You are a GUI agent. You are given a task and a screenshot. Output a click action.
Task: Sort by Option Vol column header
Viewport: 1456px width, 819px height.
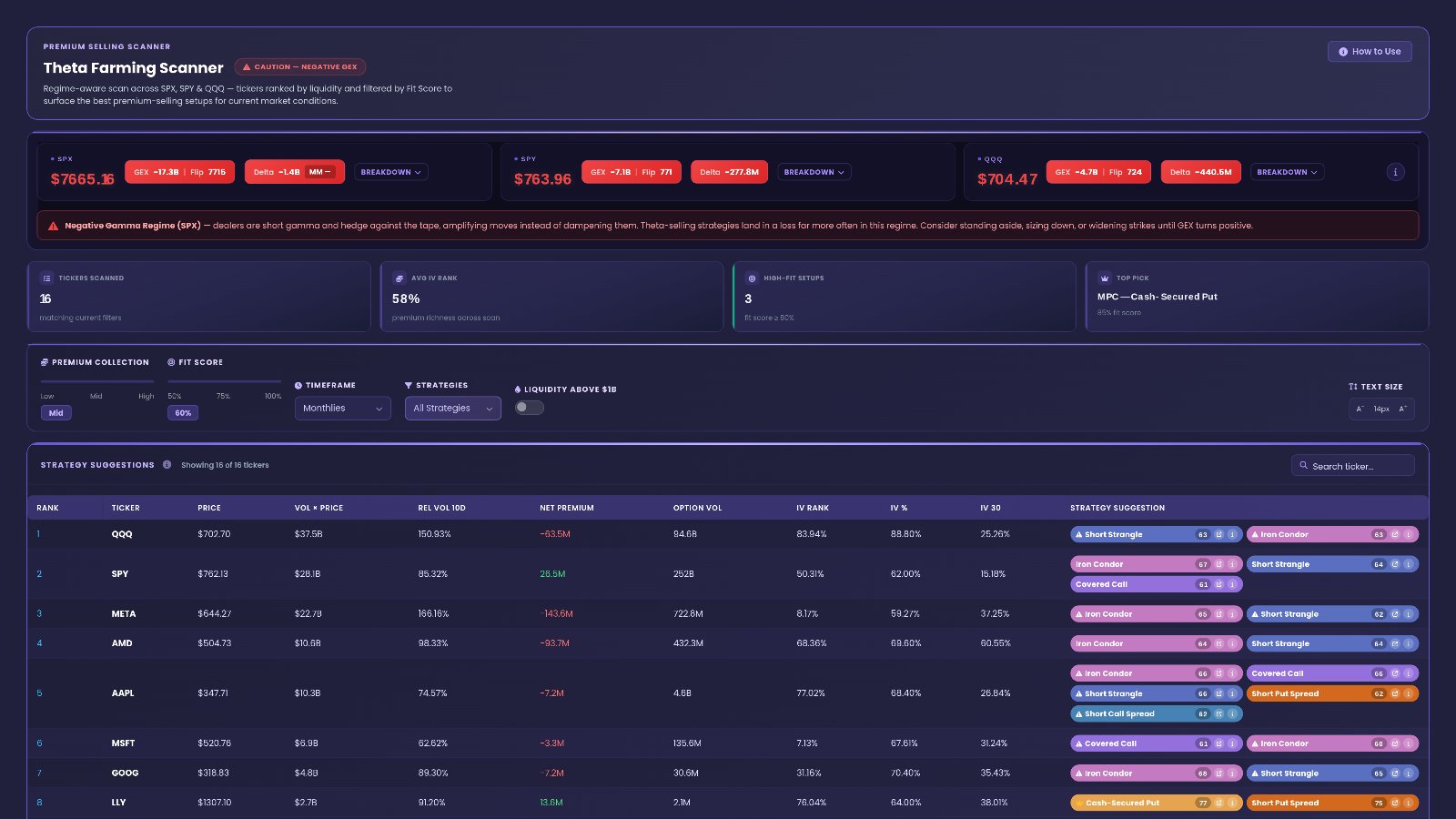[x=697, y=508]
